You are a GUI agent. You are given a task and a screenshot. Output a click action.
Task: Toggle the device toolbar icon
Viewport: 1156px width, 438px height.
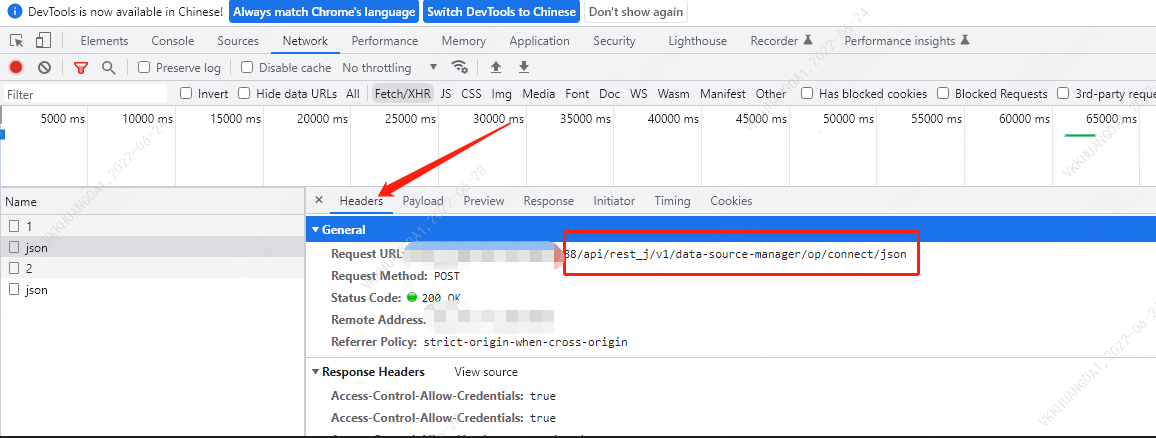point(43,41)
